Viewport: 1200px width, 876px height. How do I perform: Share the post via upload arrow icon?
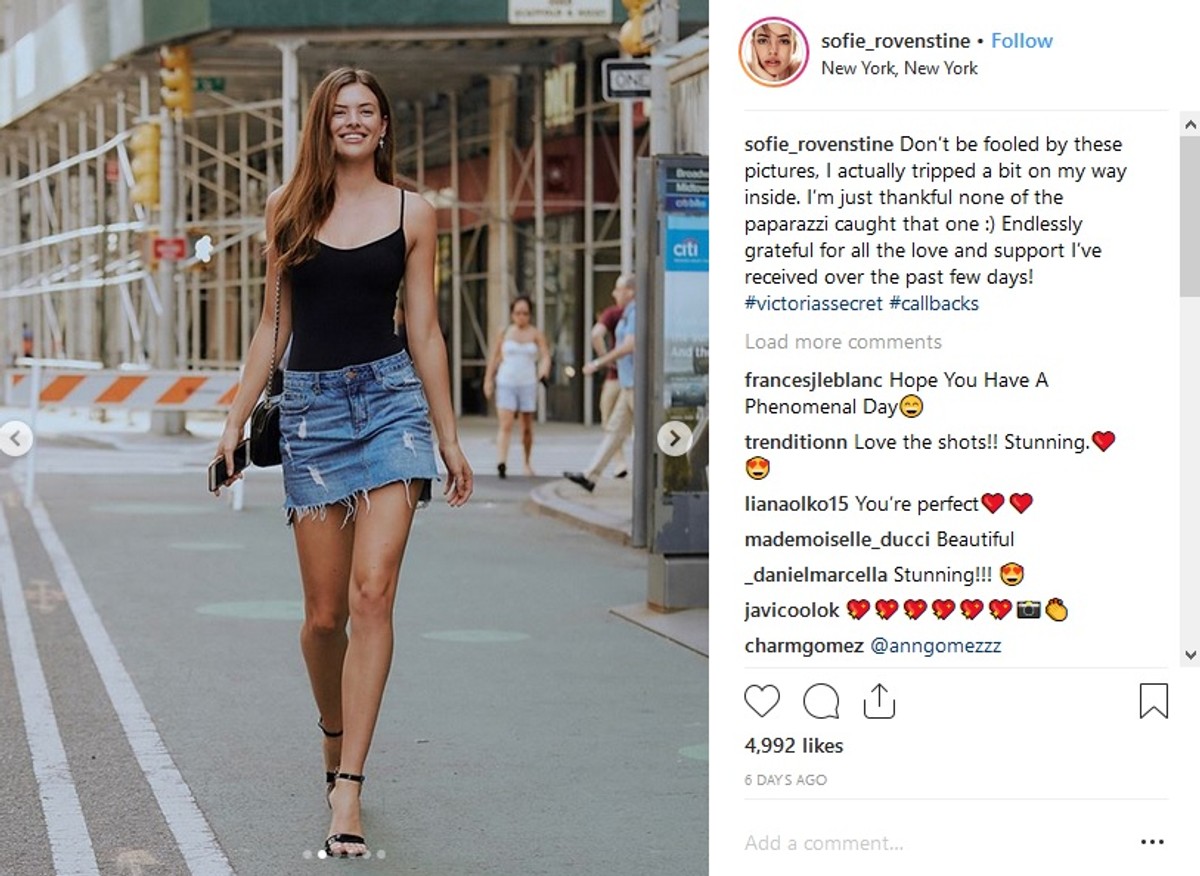878,700
